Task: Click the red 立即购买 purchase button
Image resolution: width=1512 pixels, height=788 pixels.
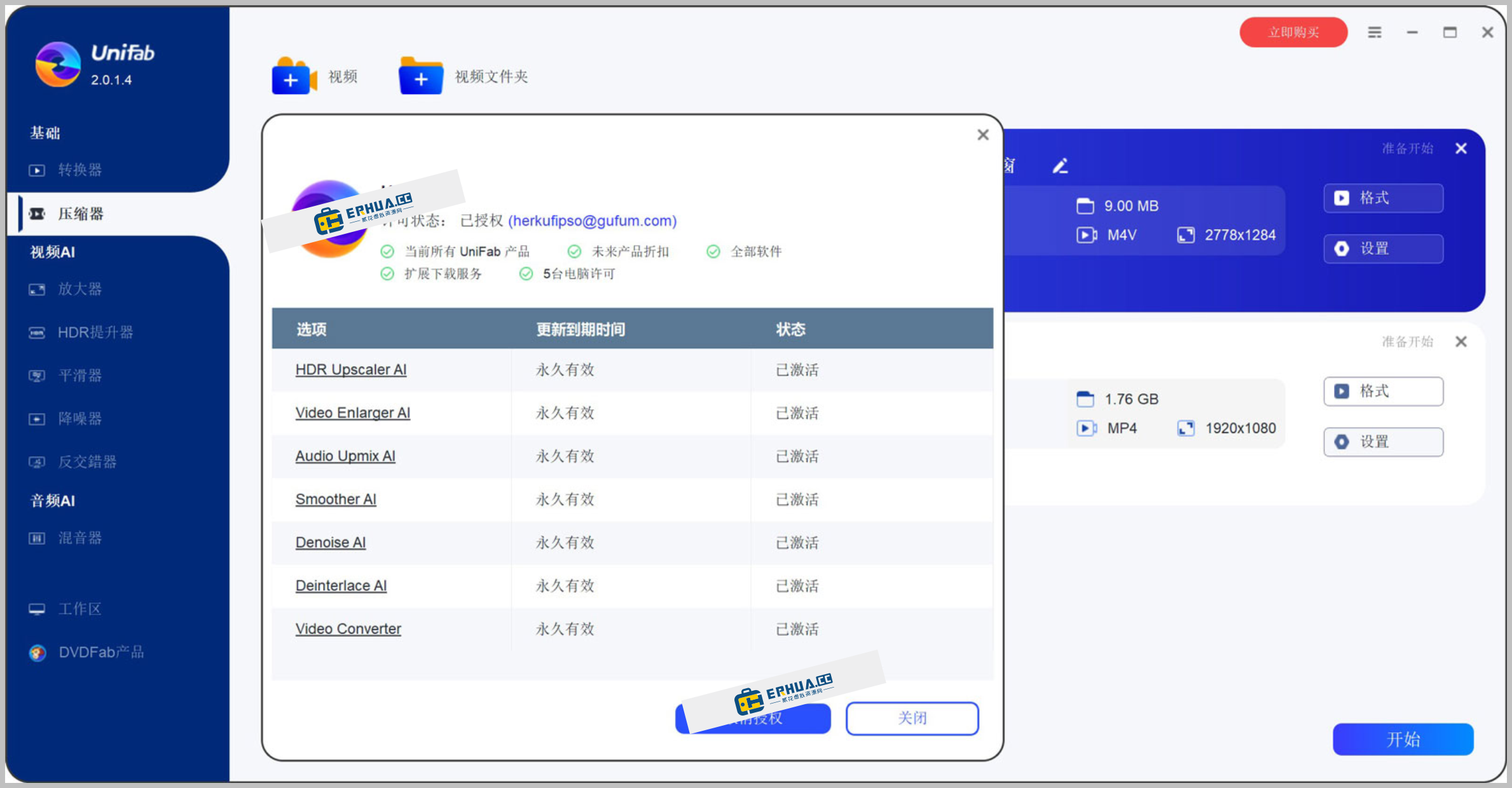Action: click(x=1293, y=32)
